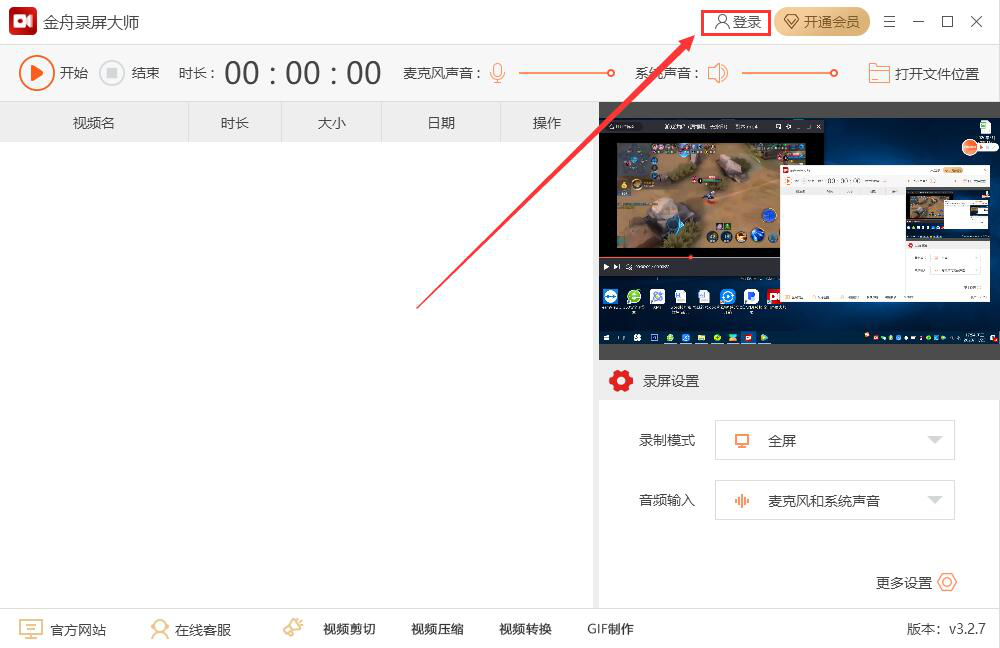The height and width of the screenshot is (648, 1000).
Task: Click the 时长 column header
Action: click(235, 122)
